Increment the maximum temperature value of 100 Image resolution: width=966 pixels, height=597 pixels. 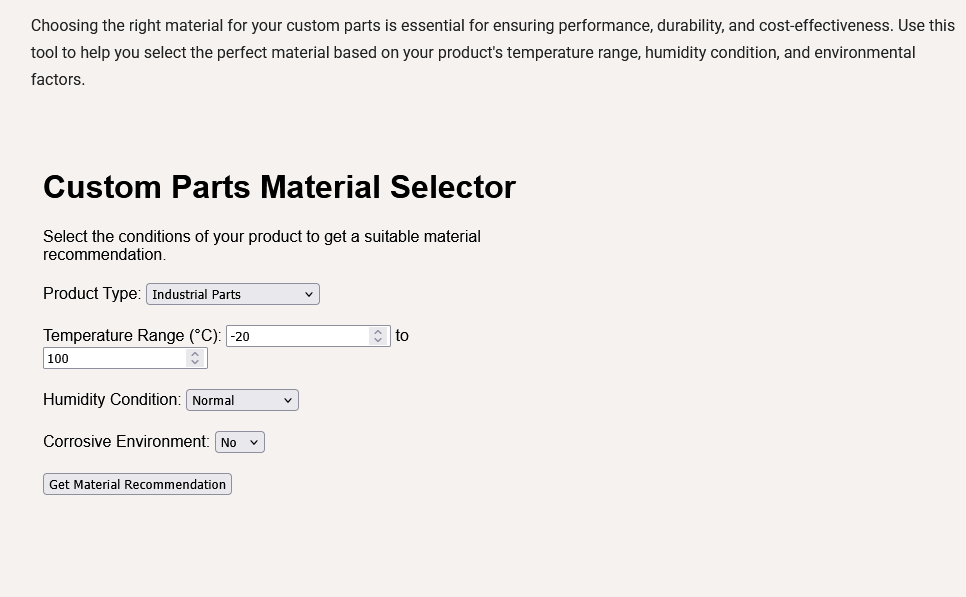(x=195, y=354)
